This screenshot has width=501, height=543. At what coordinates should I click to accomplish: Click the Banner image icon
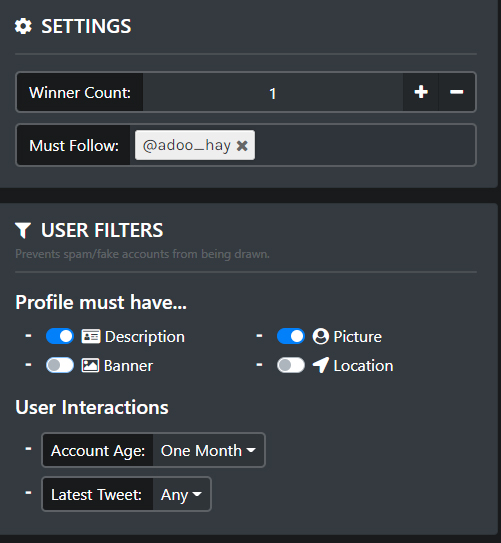[x=90, y=365]
